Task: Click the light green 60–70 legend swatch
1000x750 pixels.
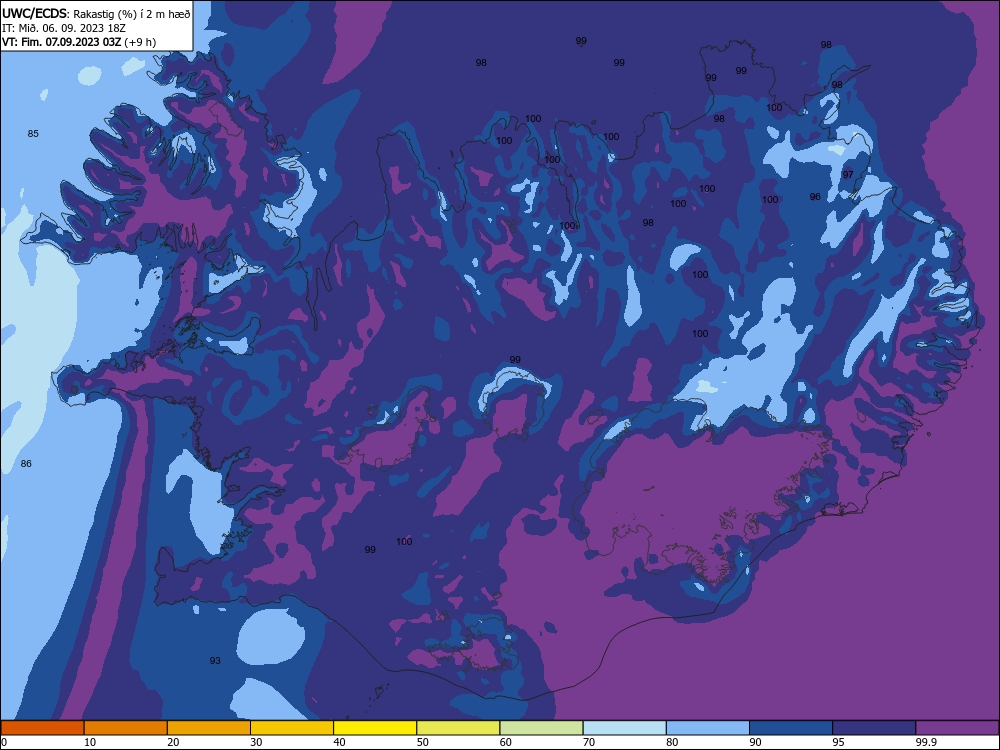Action: click(x=541, y=728)
